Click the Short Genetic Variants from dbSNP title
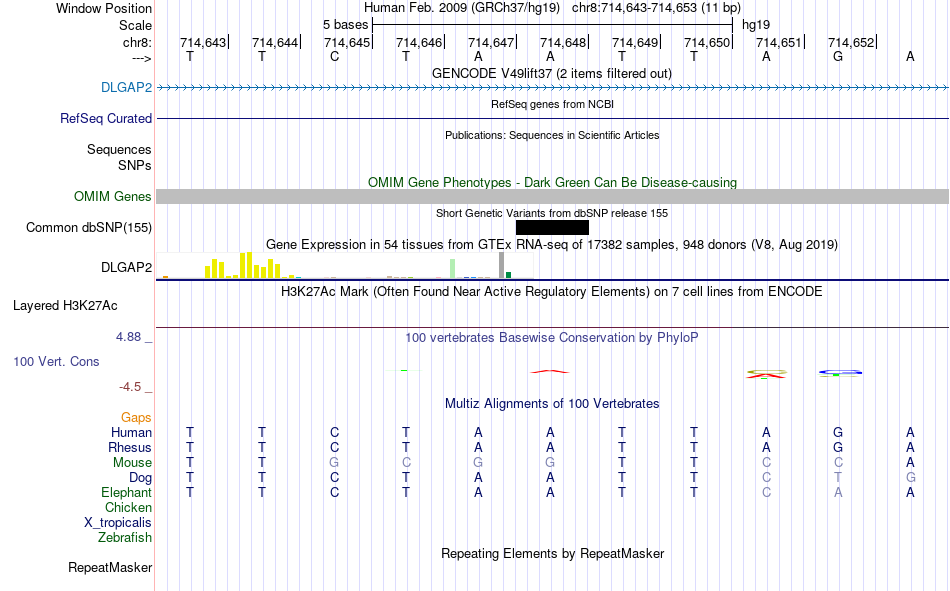This screenshot has height=591, width=950. (x=552, y=213)
